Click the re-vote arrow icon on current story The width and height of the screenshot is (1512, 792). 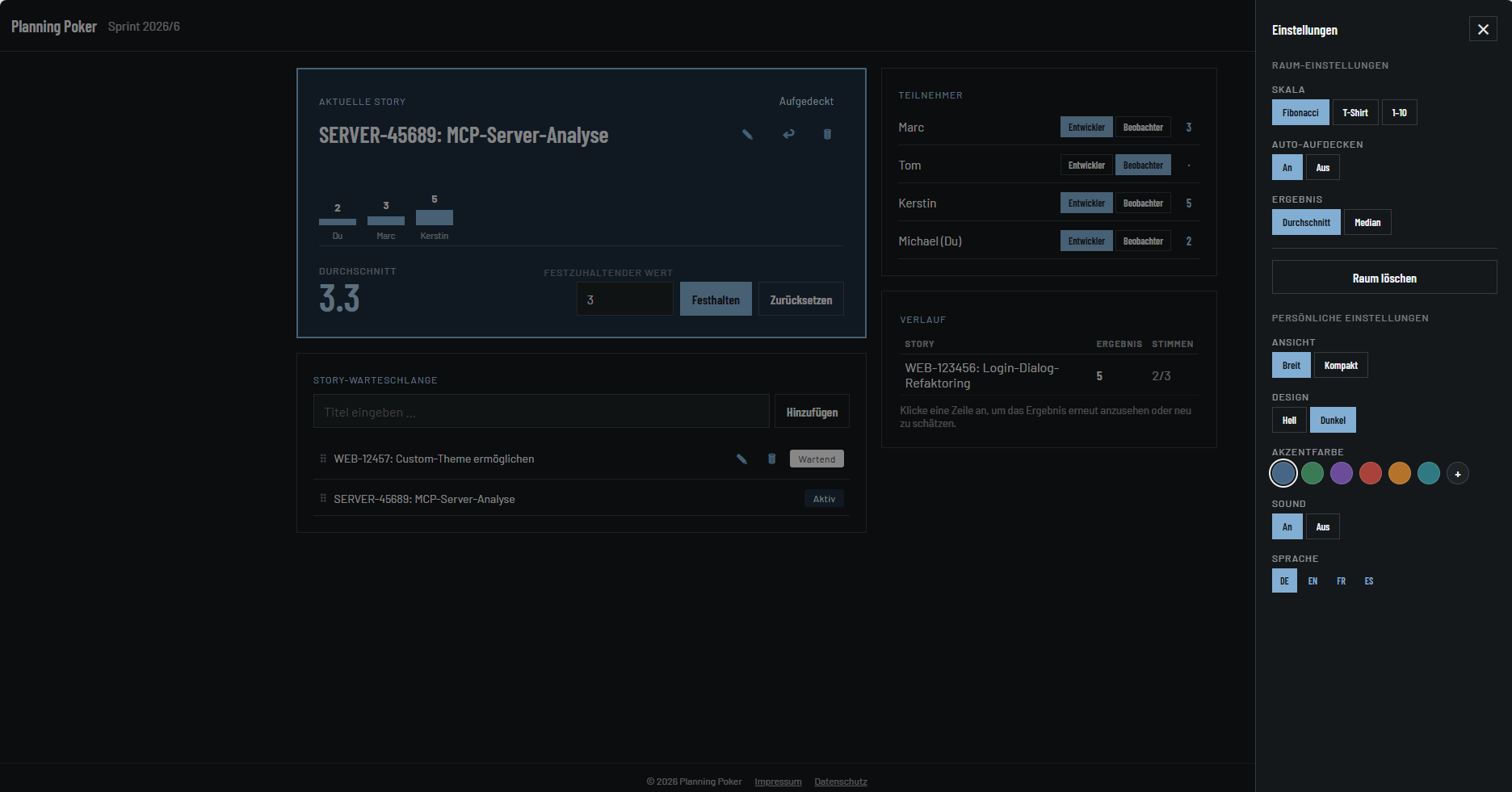click(788, 134)
